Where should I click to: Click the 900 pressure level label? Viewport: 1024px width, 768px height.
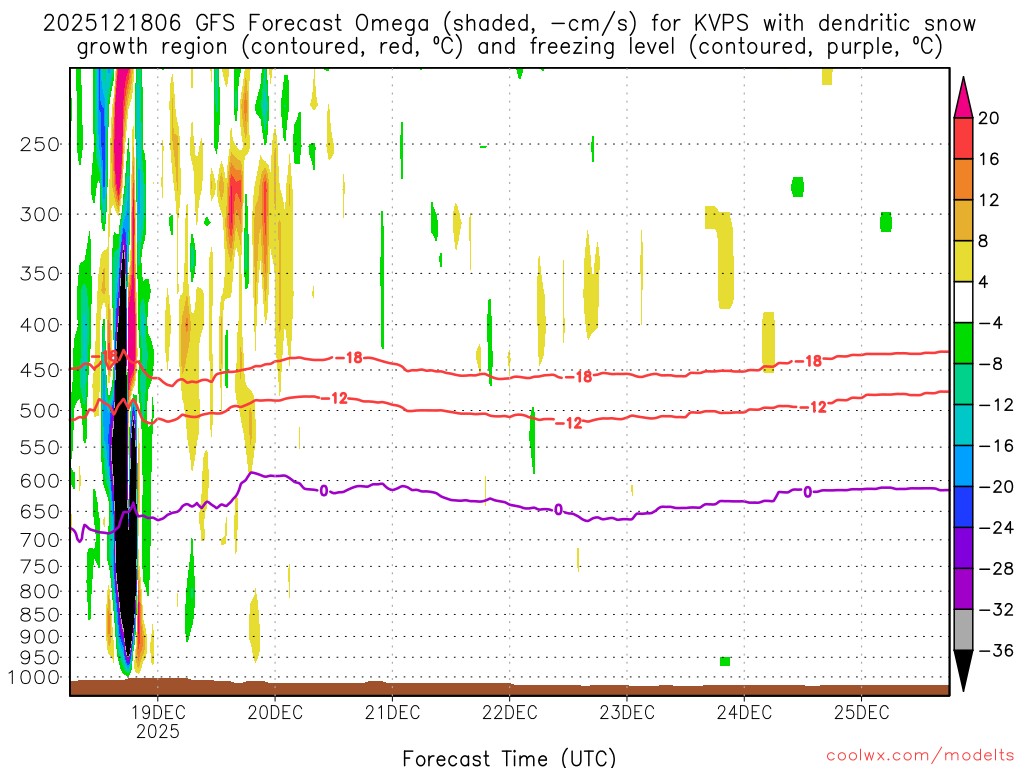pyautogui.click(x=40, y=636)
